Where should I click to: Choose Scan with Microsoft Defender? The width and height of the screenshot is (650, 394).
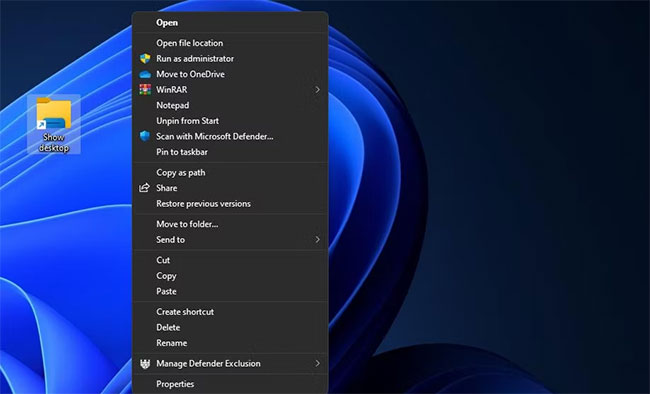coord(230,136)
